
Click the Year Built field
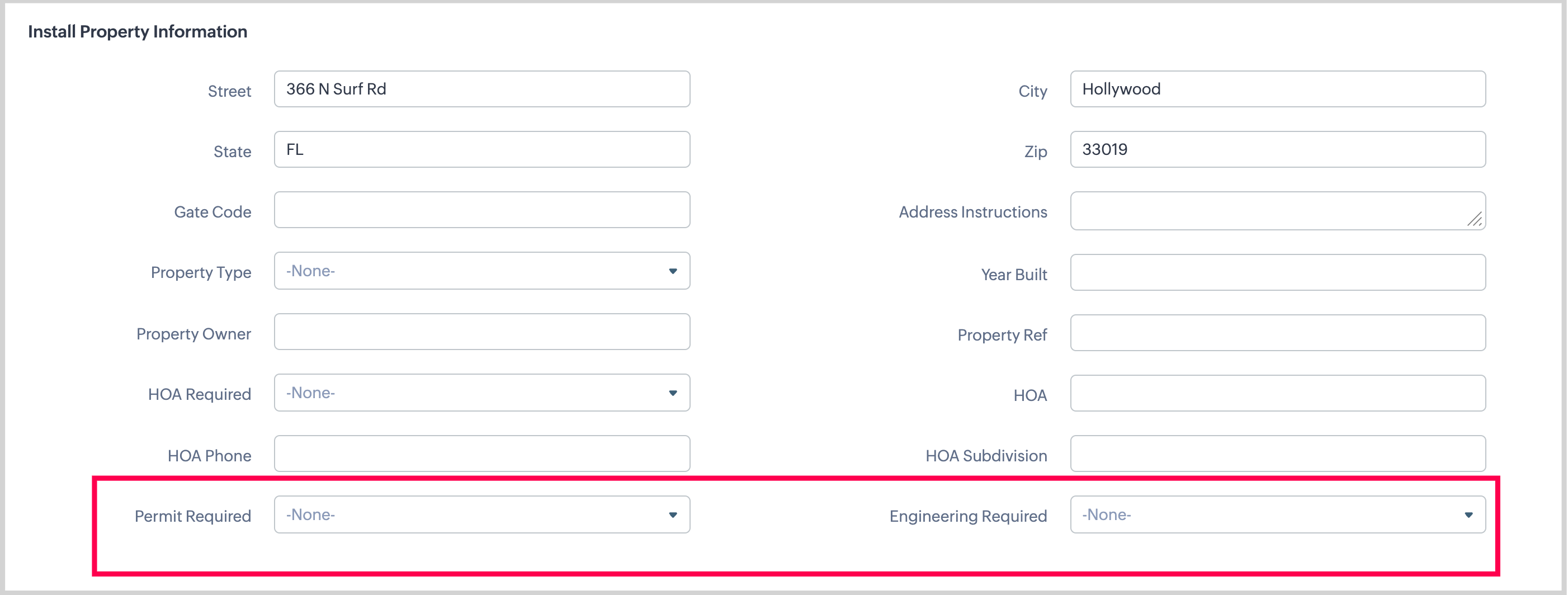tap(1277, 272)
